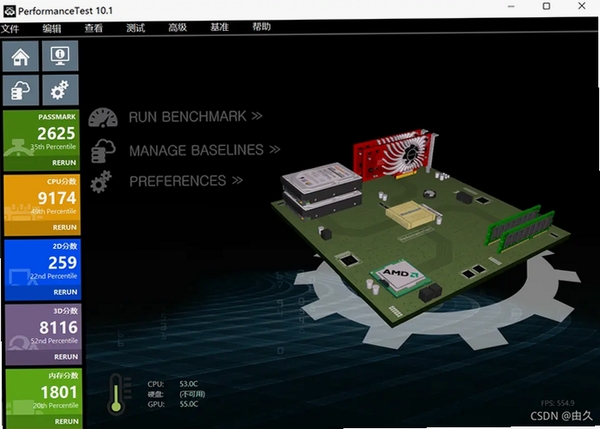Click the cloud server icon beside Manage Baselines
This screenshot has height=429, width=600.
(x=103, y=150)
